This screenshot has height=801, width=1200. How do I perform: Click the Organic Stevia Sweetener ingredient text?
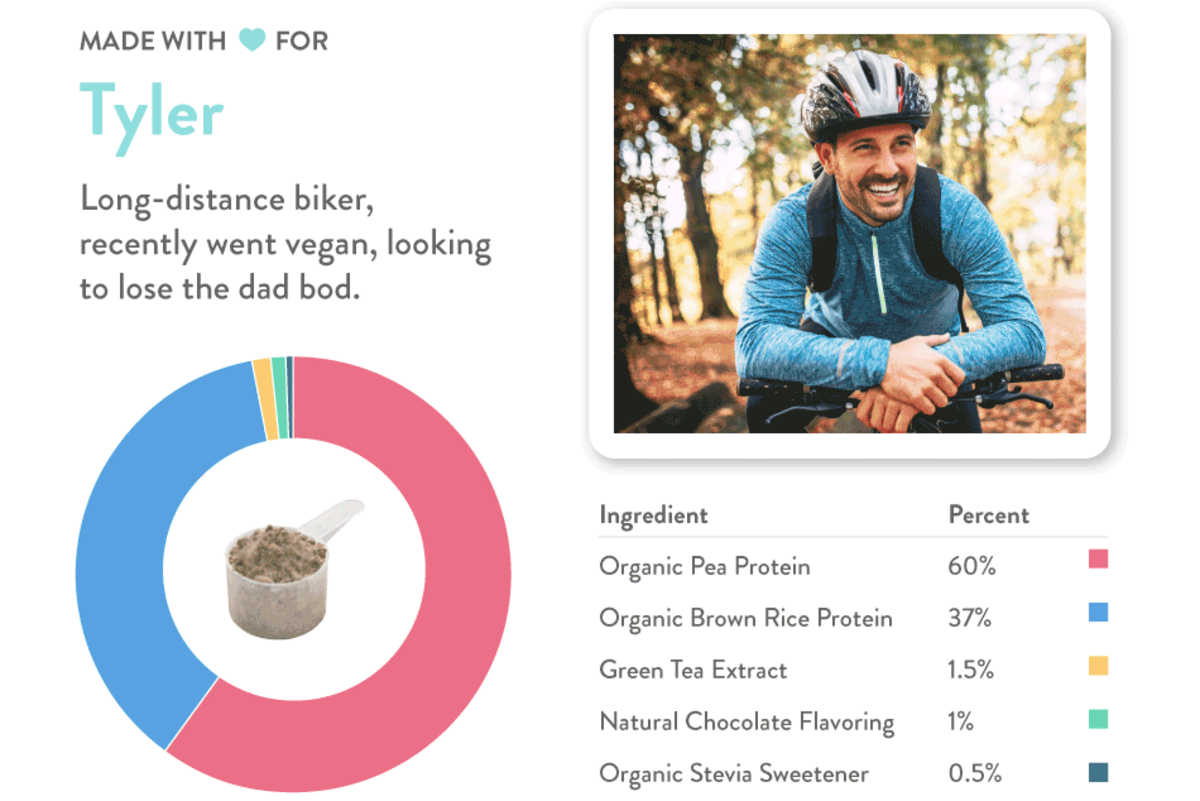(x=734, y=774)
